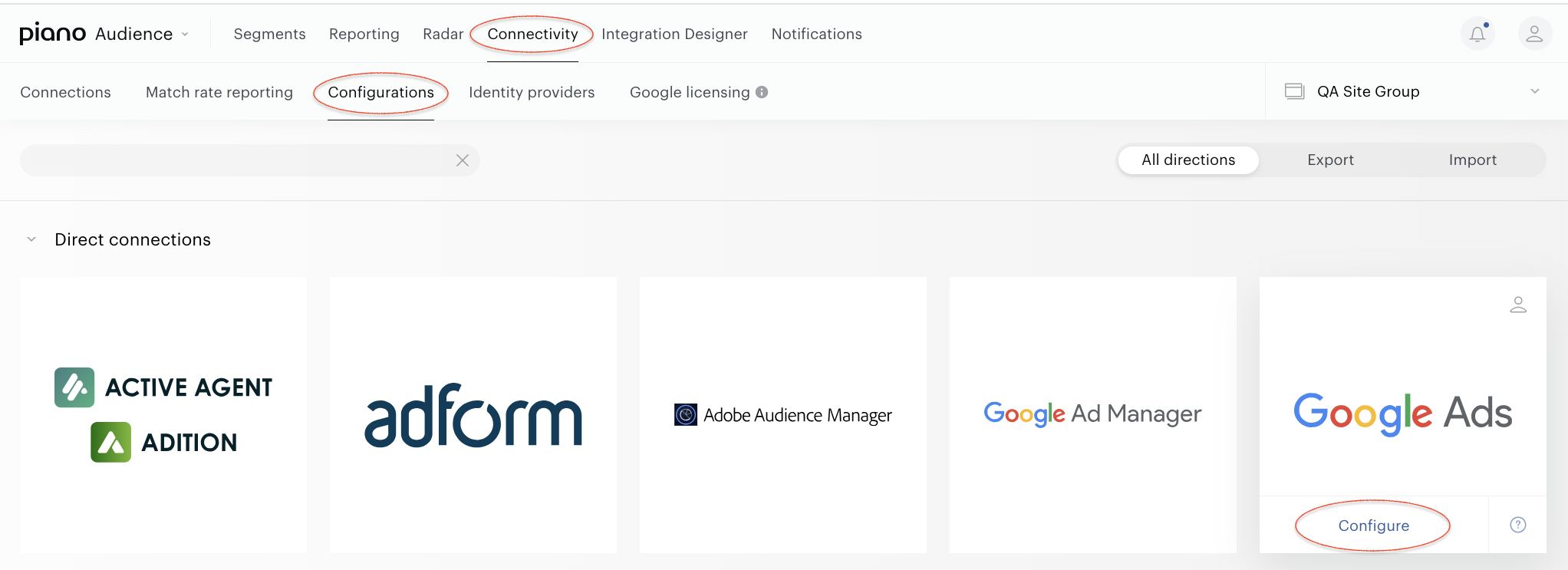This screenshot has height=570, width=1568.
Task: Click the Google licensing info icon
Action: [x=762, y=92]
